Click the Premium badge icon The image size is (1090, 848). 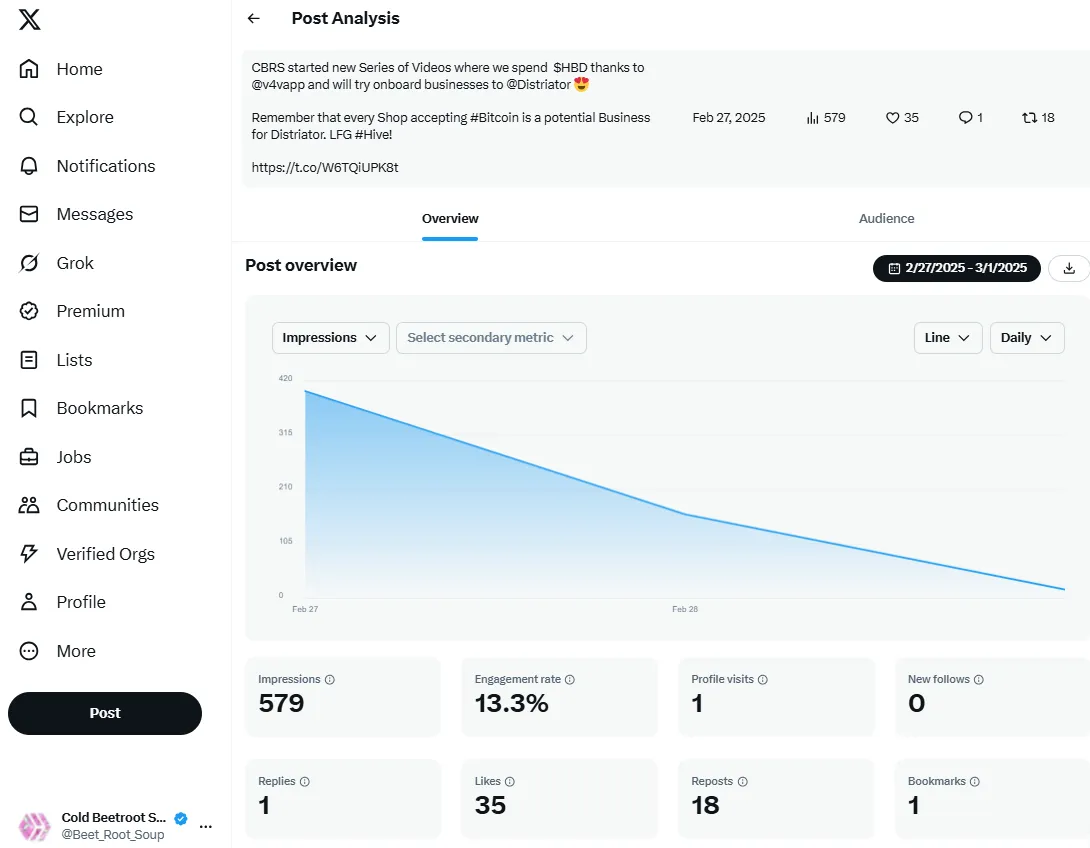click(29, 311)
